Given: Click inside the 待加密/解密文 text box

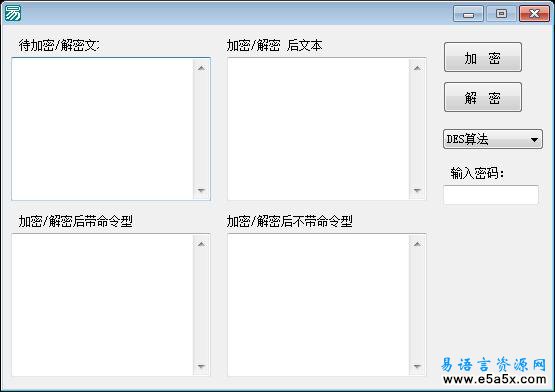Looking at the screenshot, I should coord(103,129).
